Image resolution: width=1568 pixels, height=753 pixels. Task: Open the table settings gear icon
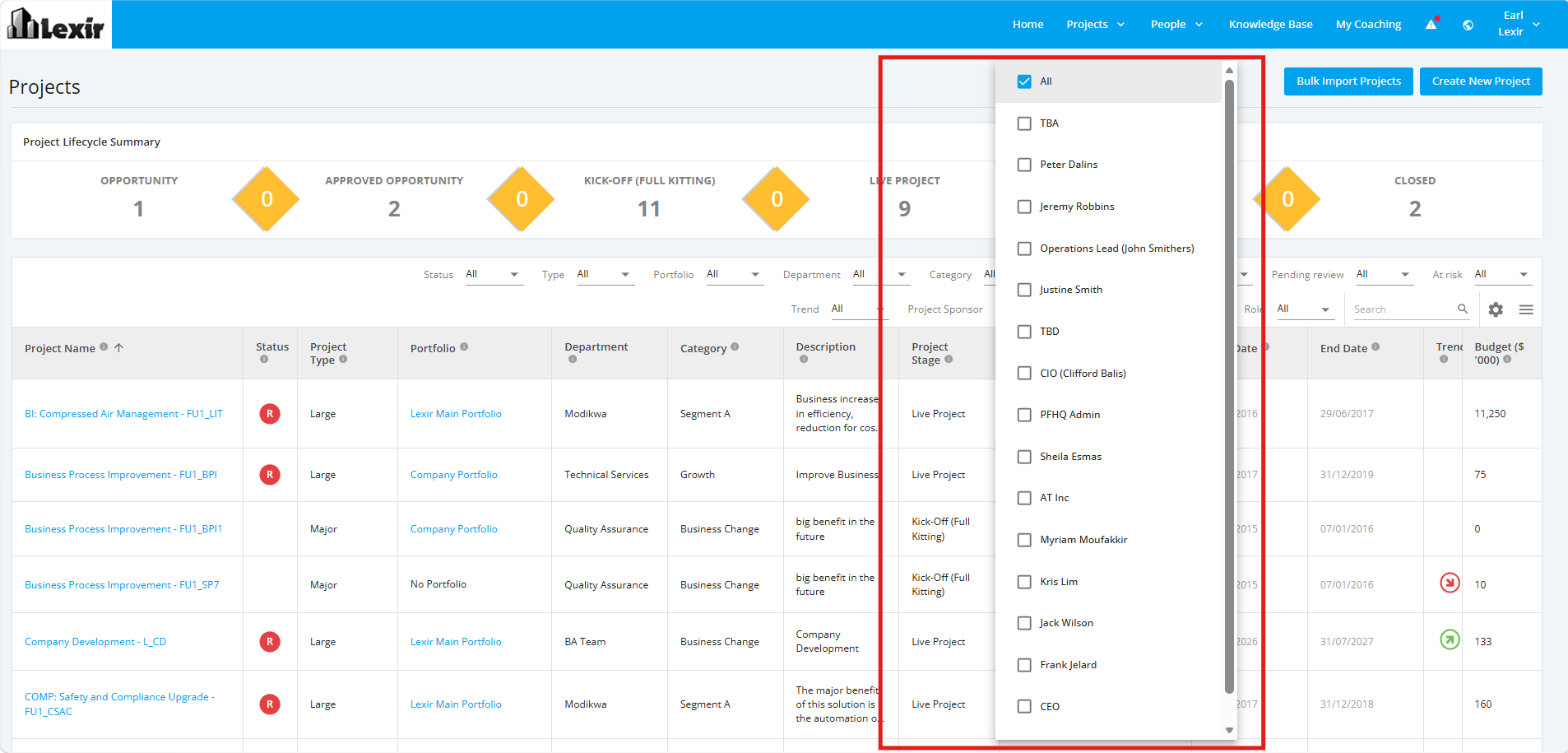click(x=1496, y=309)
